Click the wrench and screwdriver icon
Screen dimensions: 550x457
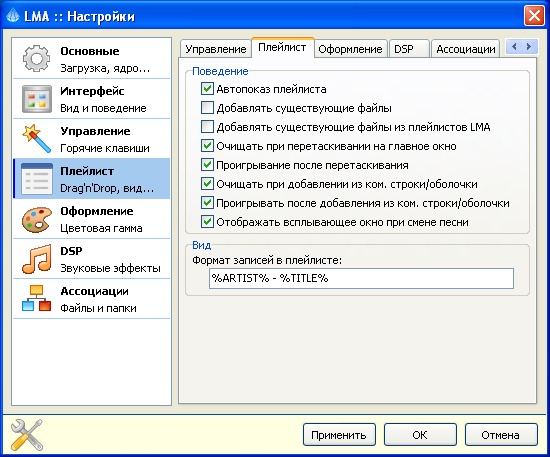tap(27, 435)
